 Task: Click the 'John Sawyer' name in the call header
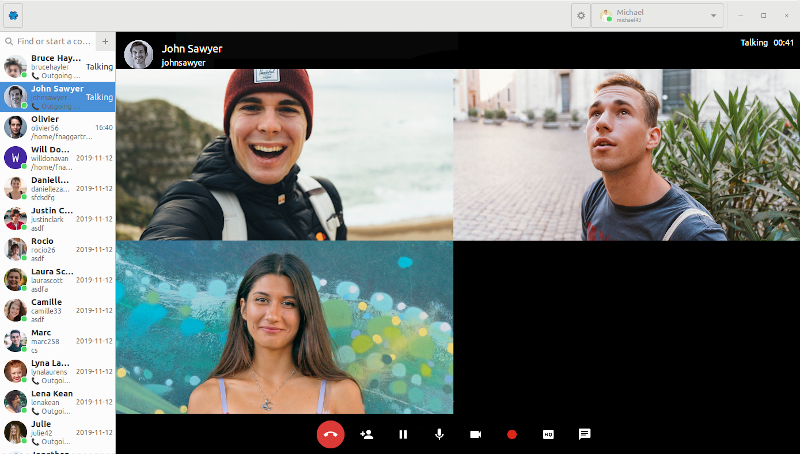[192, 49]
